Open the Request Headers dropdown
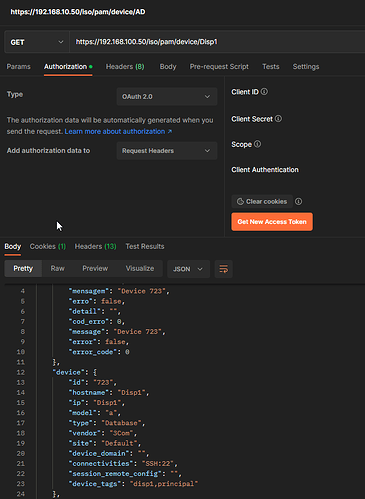365x499 pixels. [167, 151]
